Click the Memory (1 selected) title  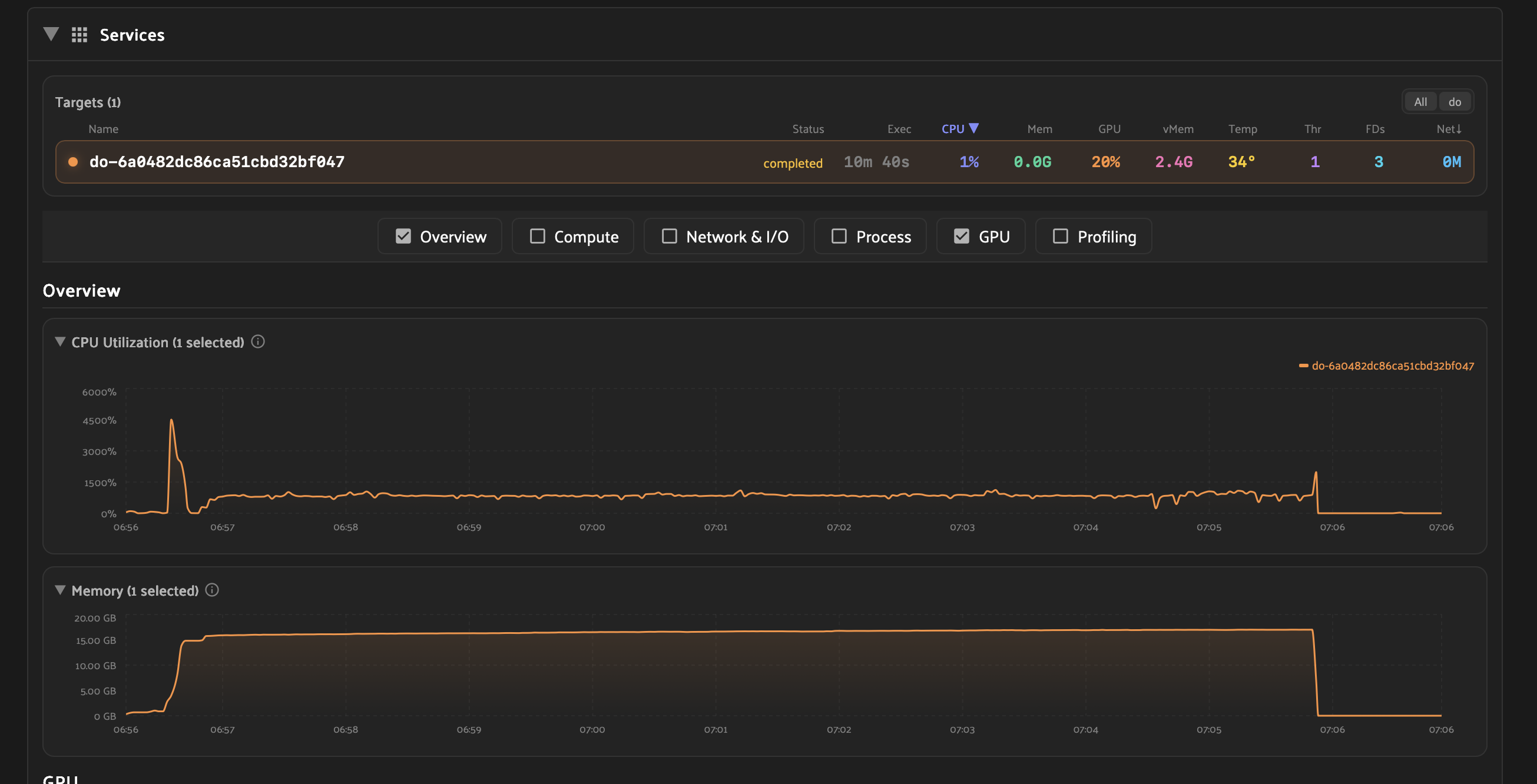click(x=135, y=590)
